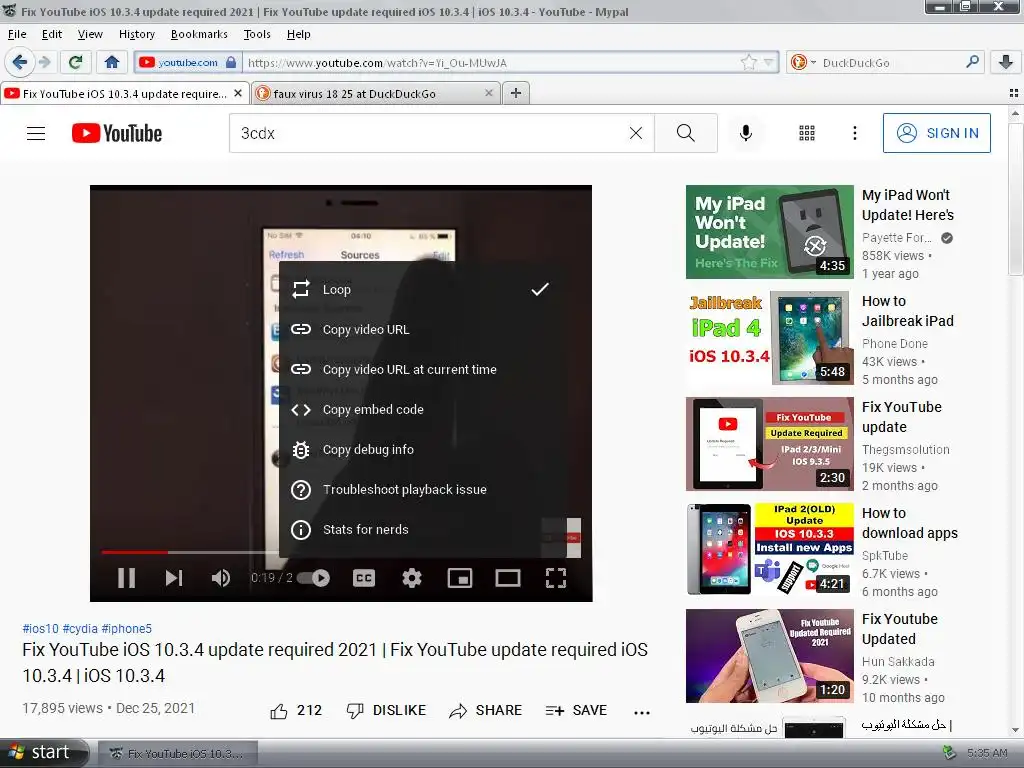Screen dimensions: 1024x768
Task: Open the #cydia hashtag link
Action: tap(80, 628)
